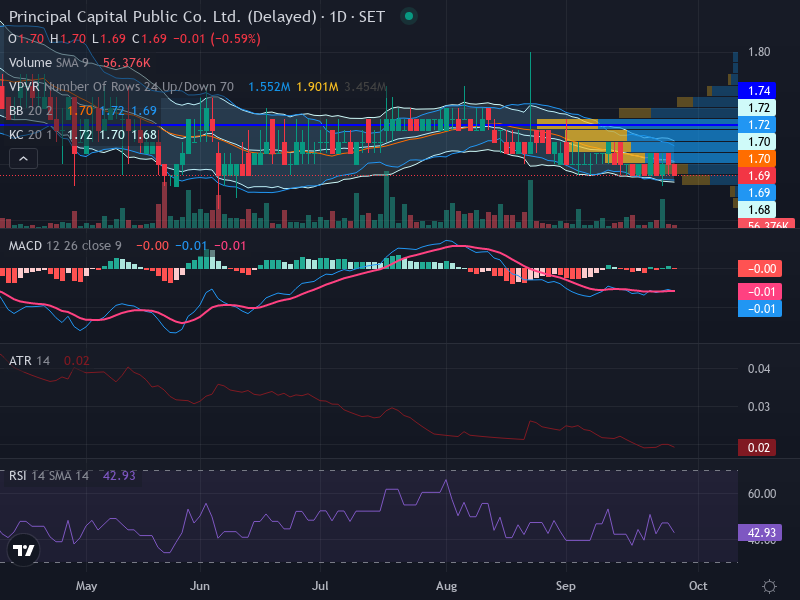800x600 pixels.
Task: Click the red -0.00 histogram label
Action: pos(760,269)
